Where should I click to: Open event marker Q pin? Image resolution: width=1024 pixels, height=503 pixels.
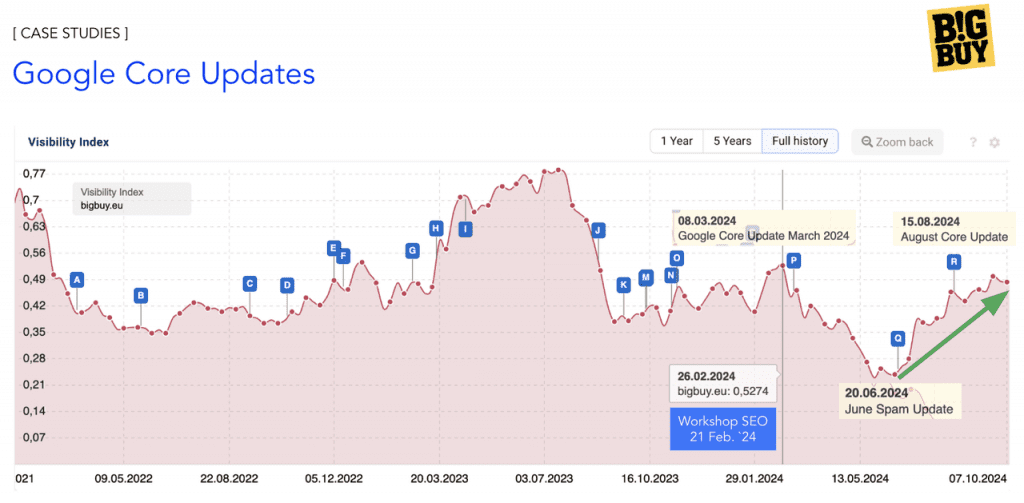coord(898,338)
